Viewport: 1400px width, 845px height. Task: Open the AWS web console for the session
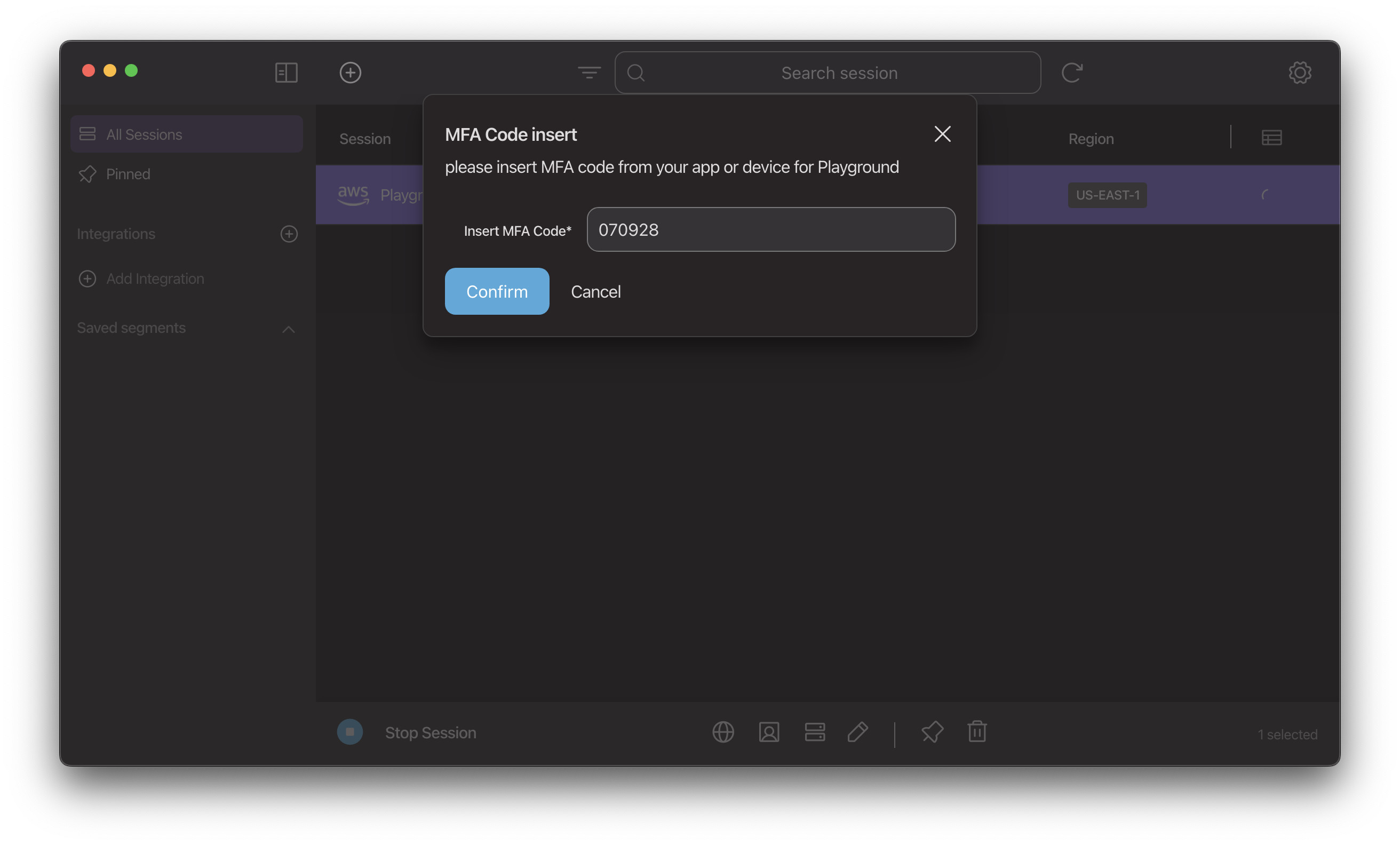tap(723, 732)
